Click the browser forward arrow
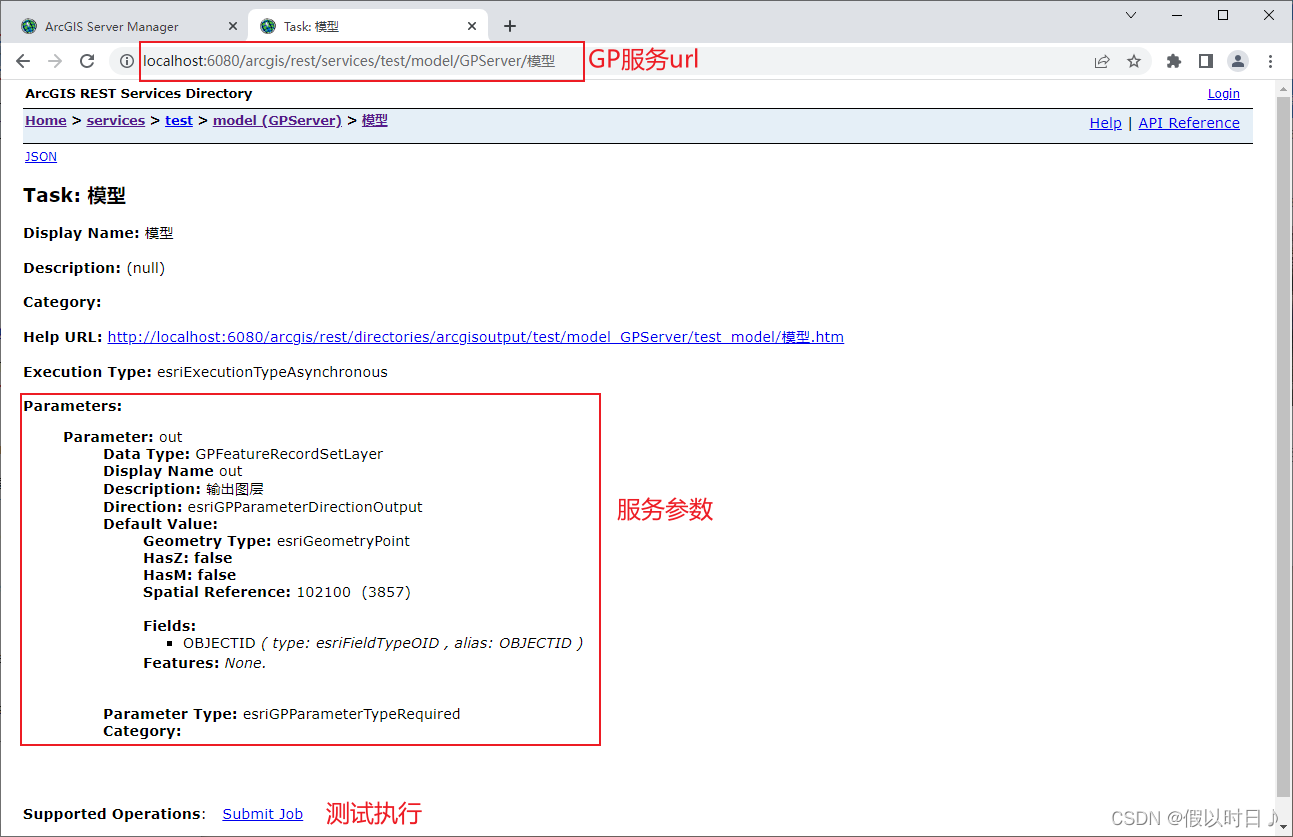 click(55, 61)
